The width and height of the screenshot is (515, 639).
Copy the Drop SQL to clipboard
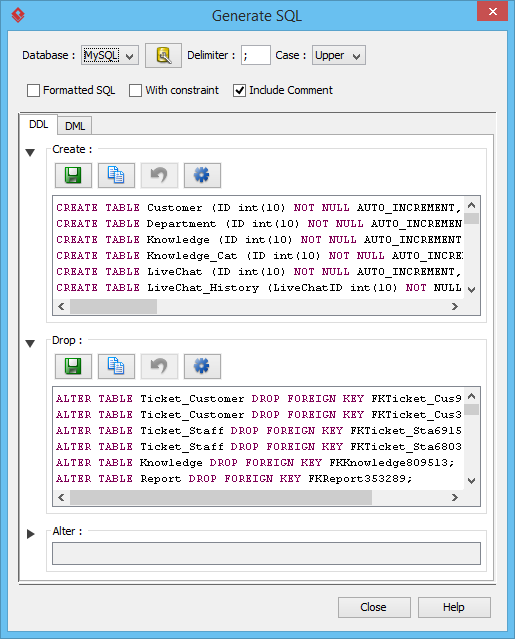(x=116, y=366)
